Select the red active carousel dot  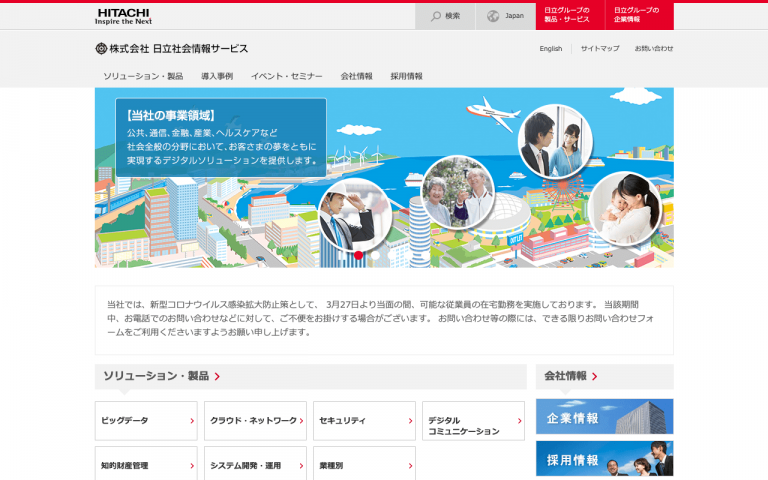pos(359,255)
